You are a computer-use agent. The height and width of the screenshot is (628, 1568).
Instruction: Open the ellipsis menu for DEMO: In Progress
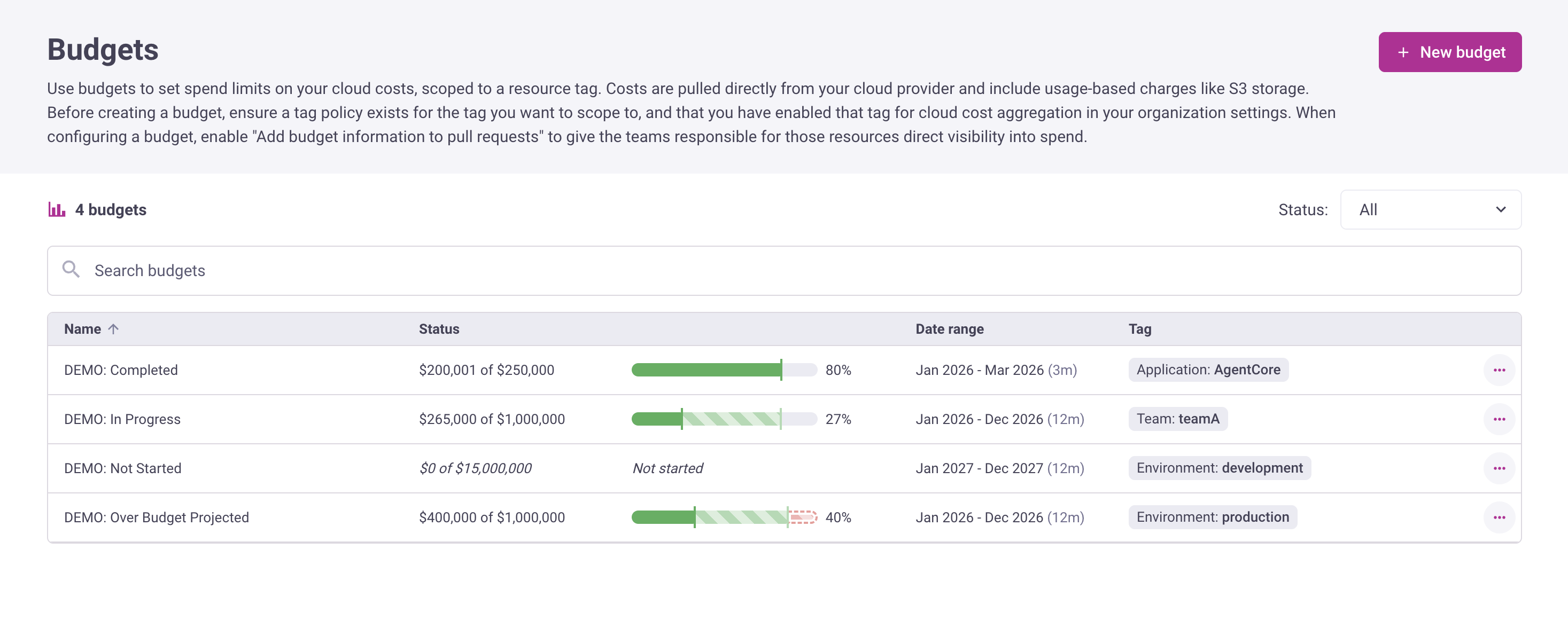[x=1500, y=419]
